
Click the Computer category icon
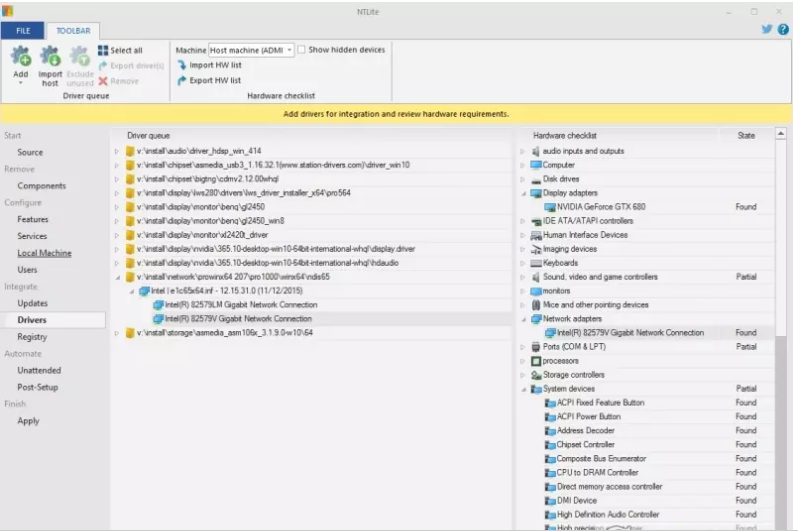pyautogui.click(x=536, y=165)
